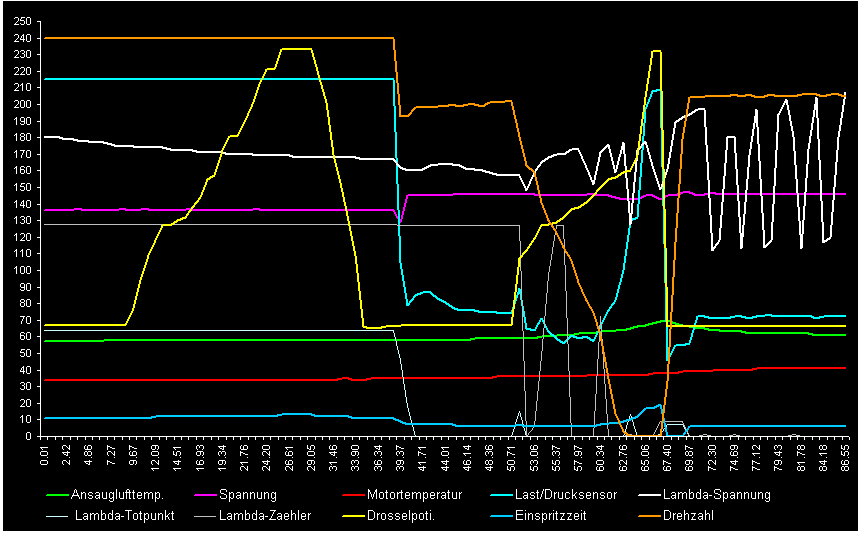862x535 pixels.
Task: Click the 0.01 time label on x-axis
Action: tap(45, 456)
